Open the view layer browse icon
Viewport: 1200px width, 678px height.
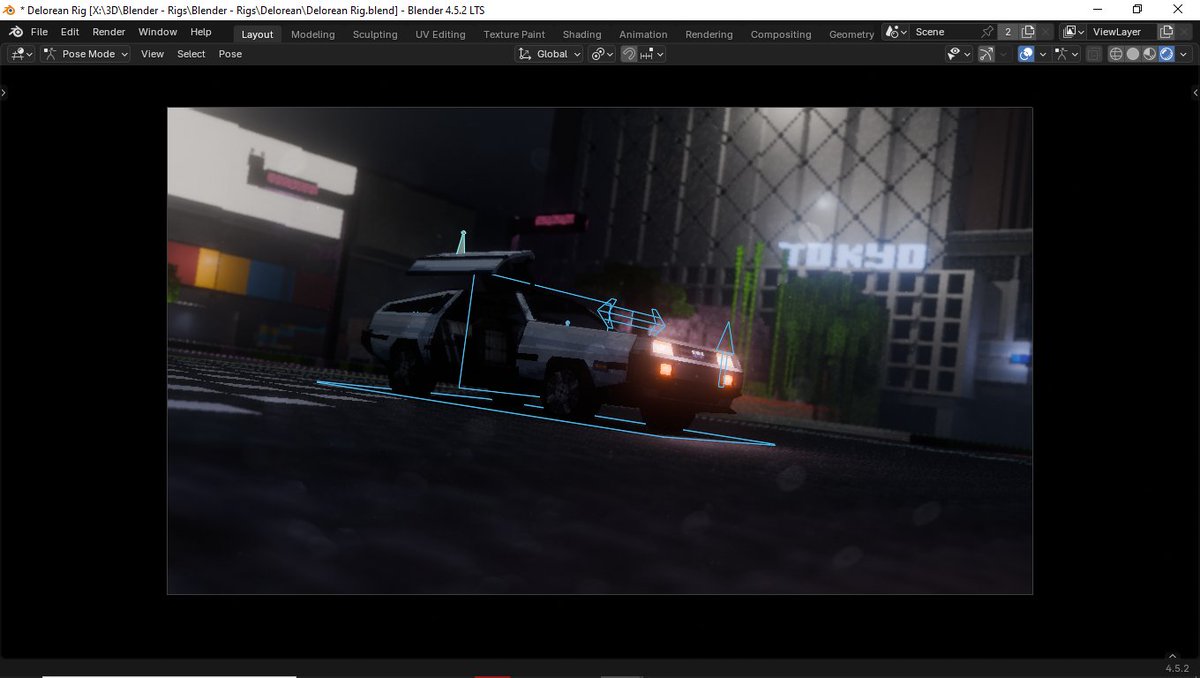pyautogui.click(x=1072, y=32)
